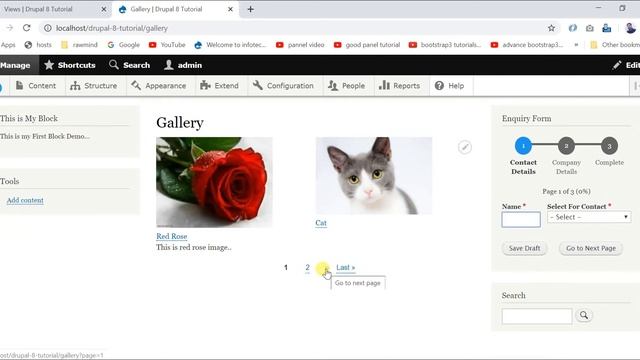Viewport: 640px width, 360px height.
Task: Toggle Edit mode with the pencil icon
Action: [x=626, y=65]
